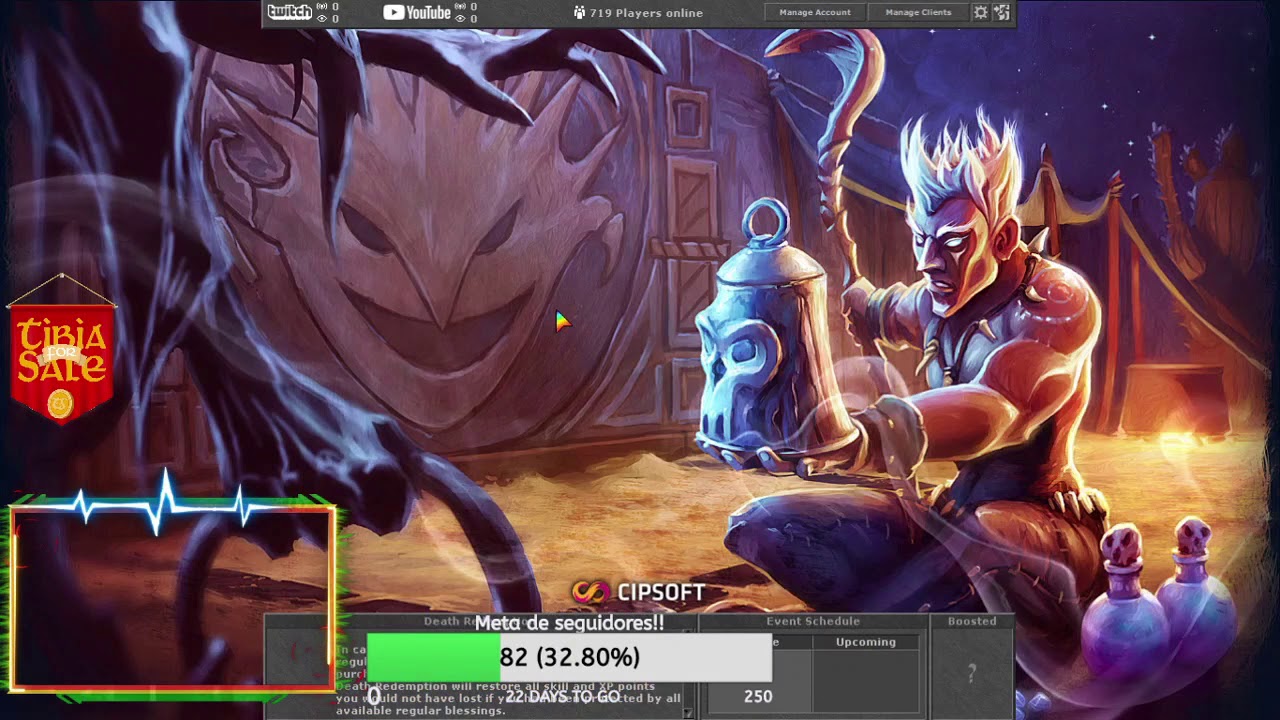
Task: Click the players online people icon
Action: (x=579, y=13)
